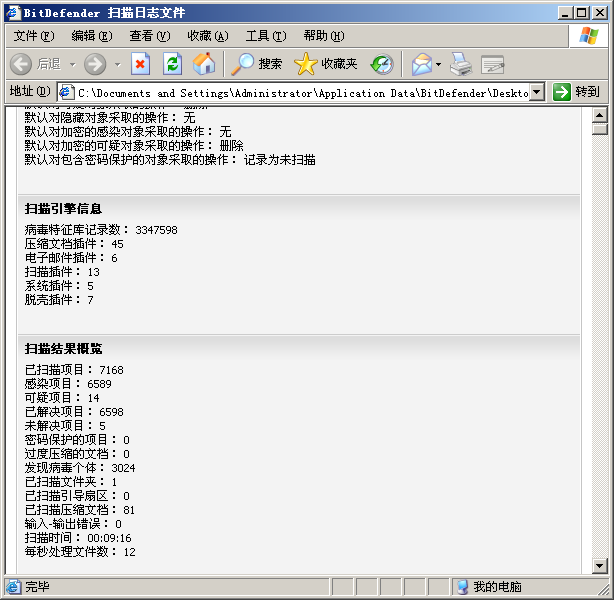Open the 工具(T) menu
Image resolution: width=614 pixels, height=600 pixels.
tap(266, 36)
